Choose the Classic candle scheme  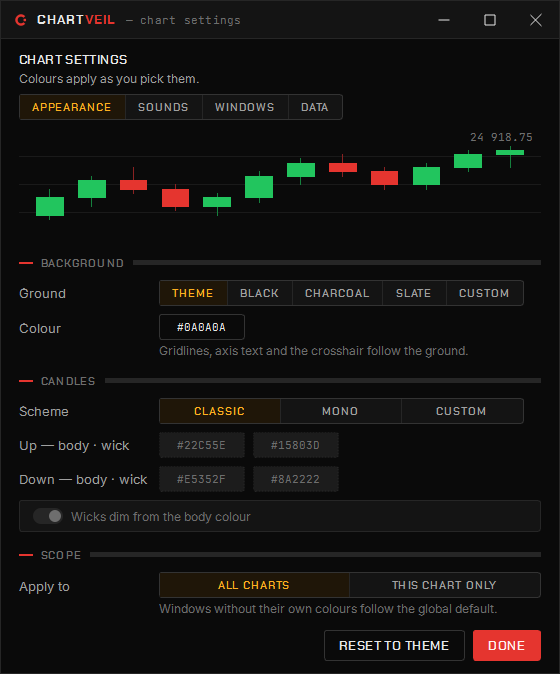tap(220, 411)
